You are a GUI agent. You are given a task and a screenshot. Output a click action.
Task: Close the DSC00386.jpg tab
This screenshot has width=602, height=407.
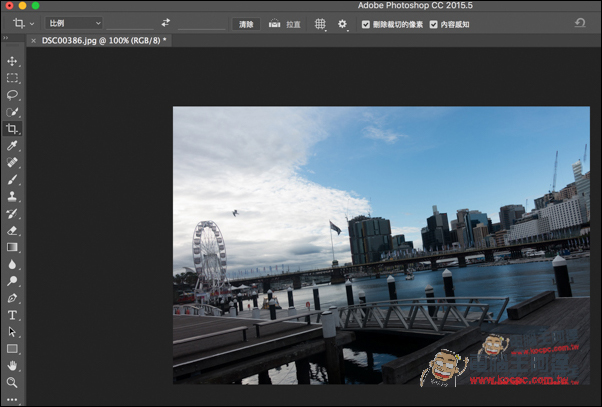pos(33,41)
